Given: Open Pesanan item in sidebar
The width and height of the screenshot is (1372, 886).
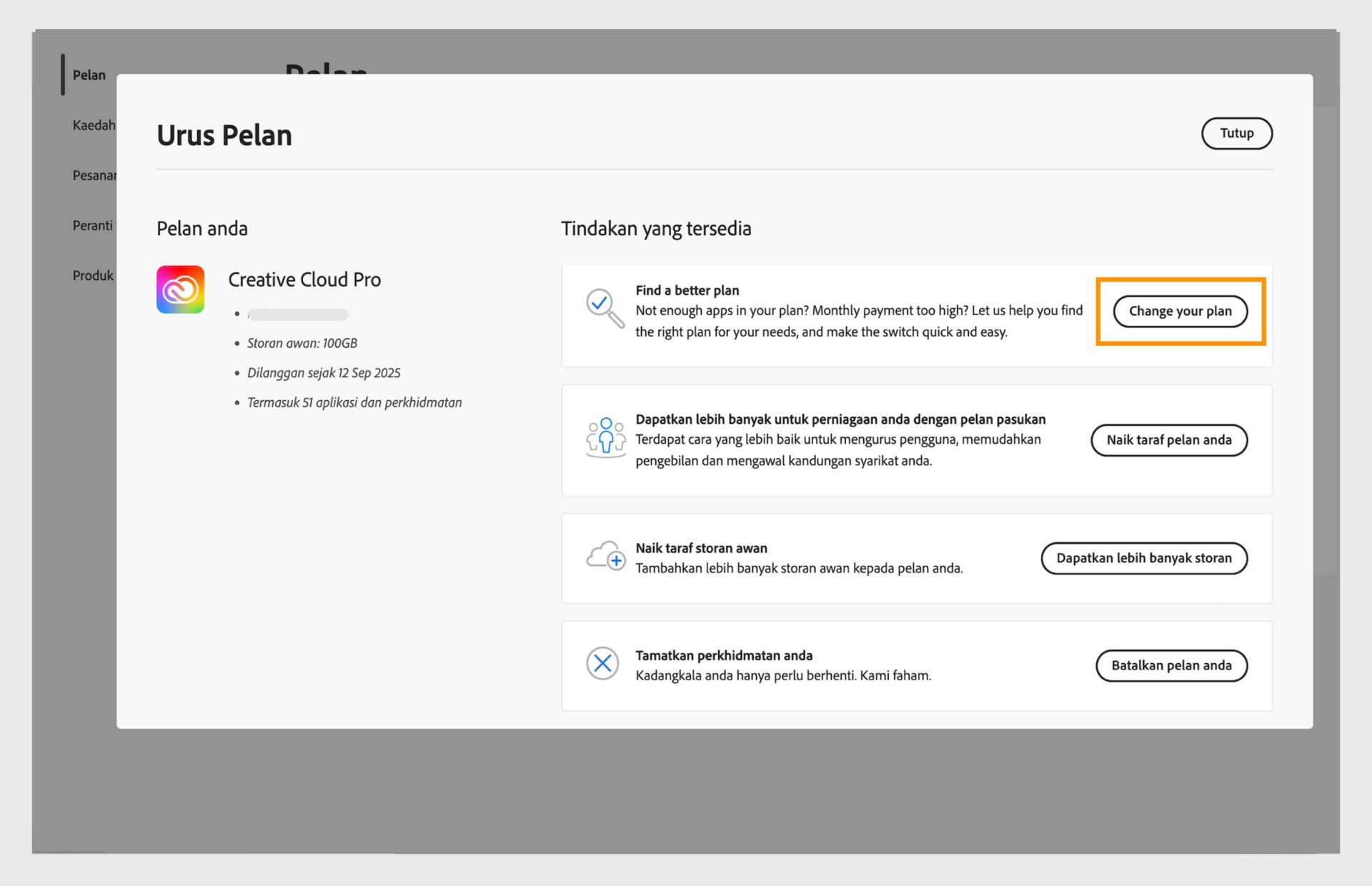Looking at the screenshot, I should [x=94, y=175].
